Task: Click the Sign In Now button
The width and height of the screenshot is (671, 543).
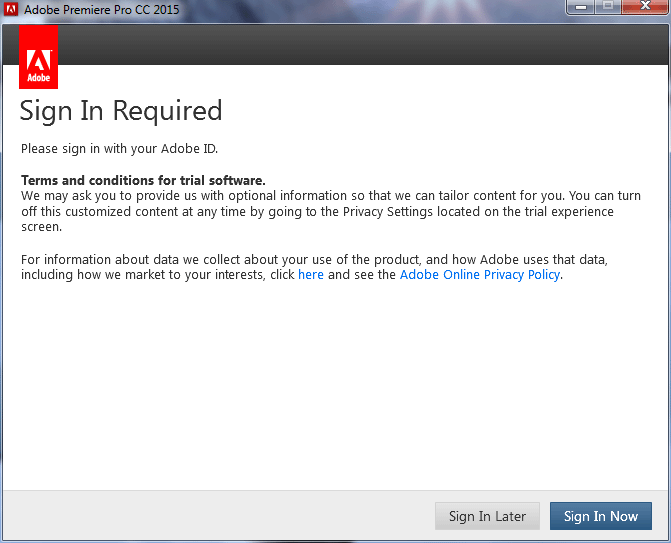Action: (600, 516)
